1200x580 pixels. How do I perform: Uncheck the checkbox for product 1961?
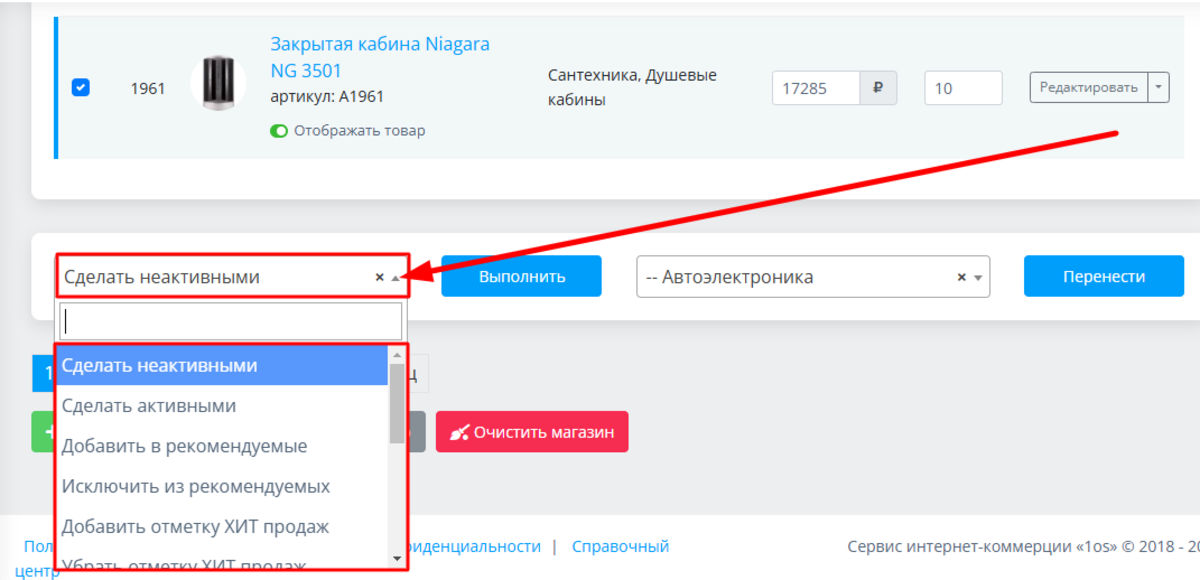coord(81,88)
